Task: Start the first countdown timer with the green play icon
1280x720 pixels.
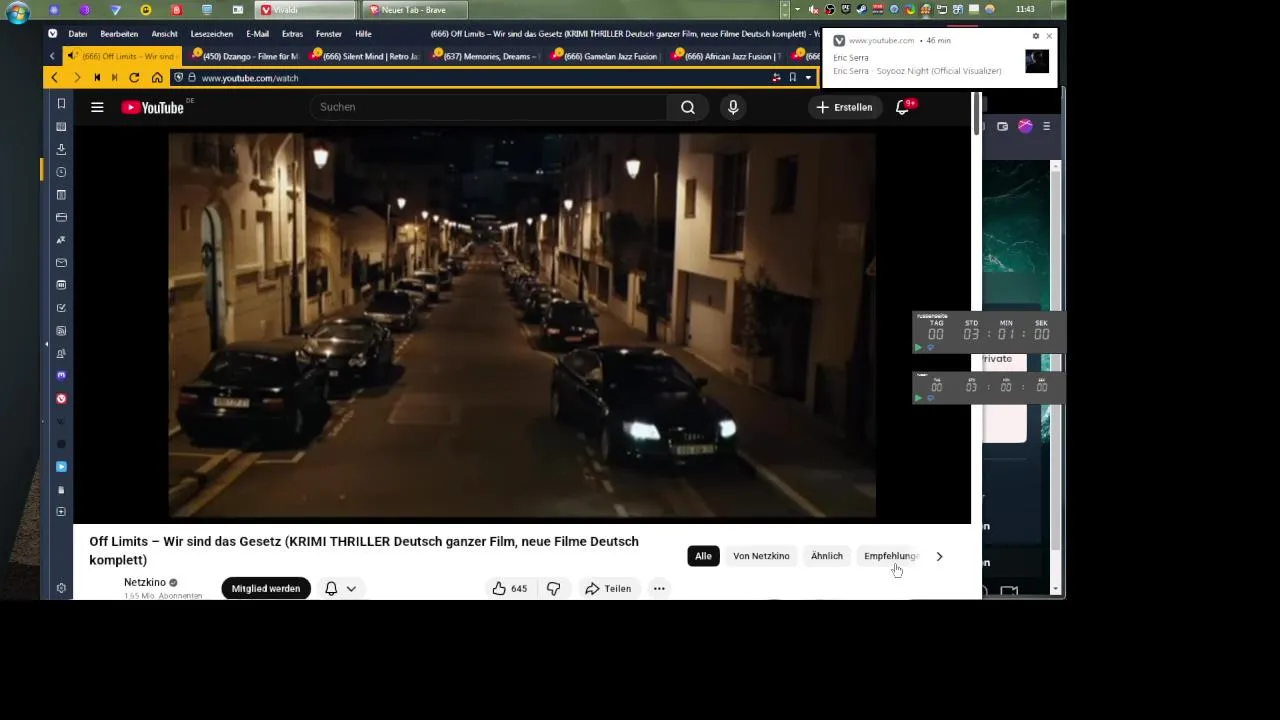Action: 918,347
